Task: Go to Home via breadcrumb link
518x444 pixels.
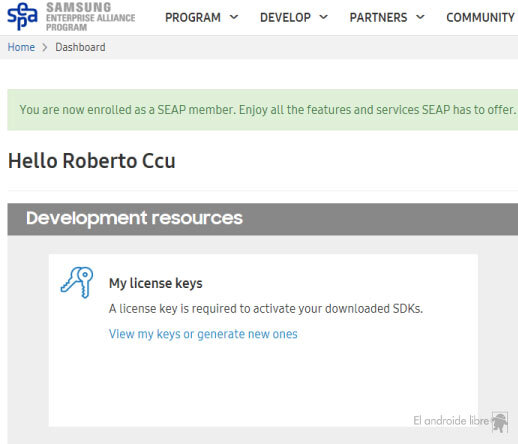Action: point(21,47)
